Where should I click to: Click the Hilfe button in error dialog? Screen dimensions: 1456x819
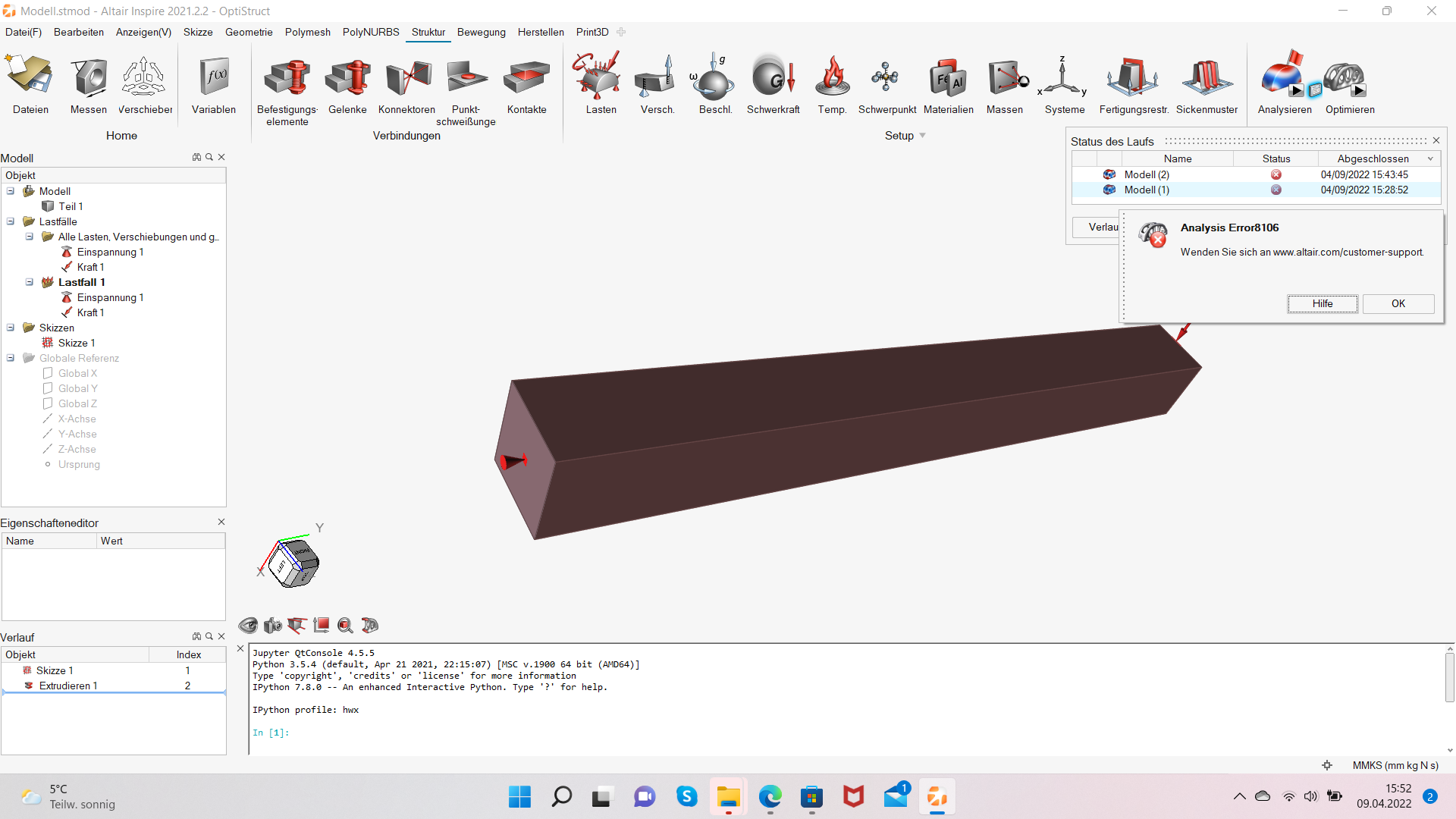[x=1322, y=303]
